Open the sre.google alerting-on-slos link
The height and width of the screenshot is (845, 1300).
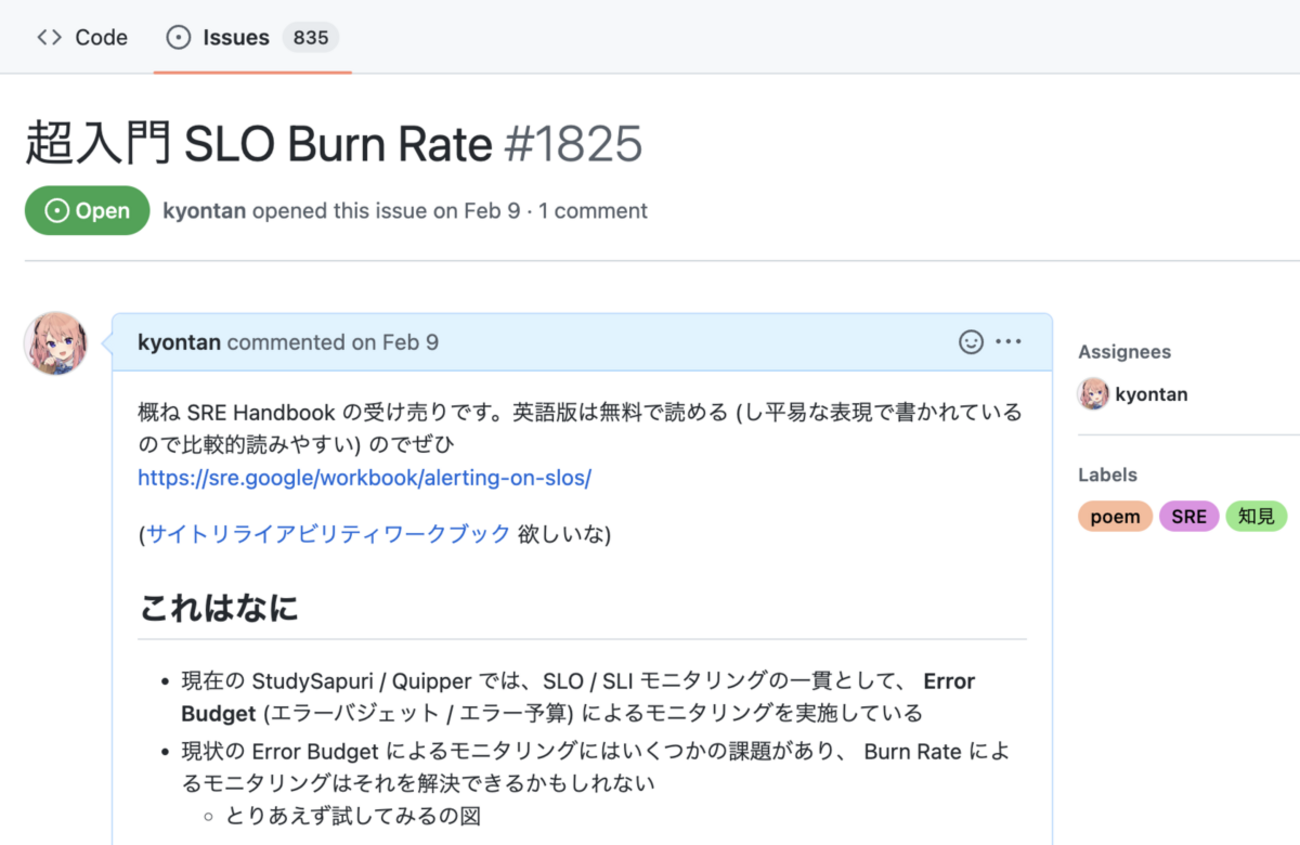tap(364, 478)
